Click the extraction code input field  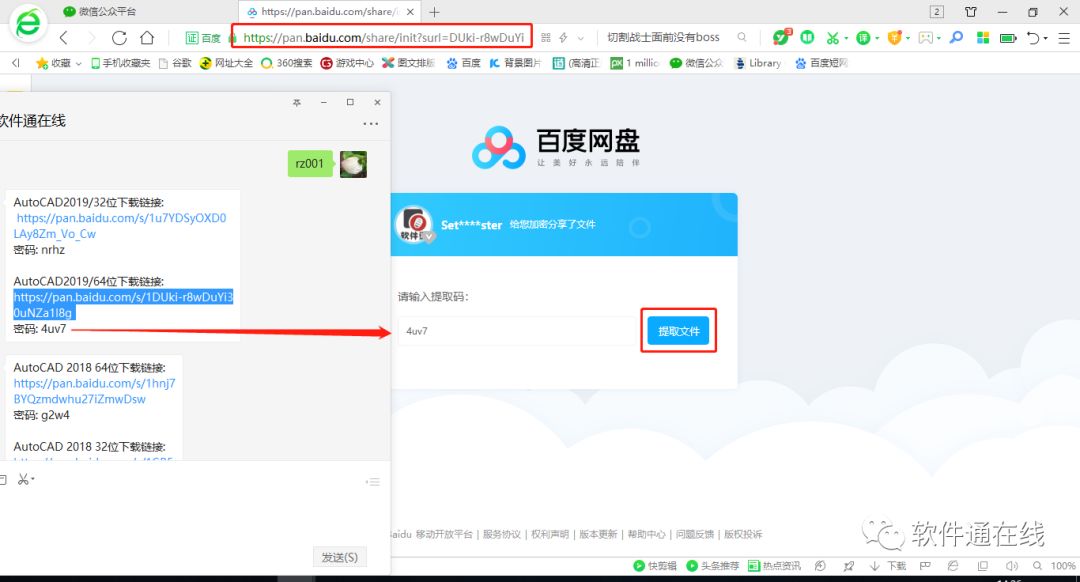tap(517, 331)
